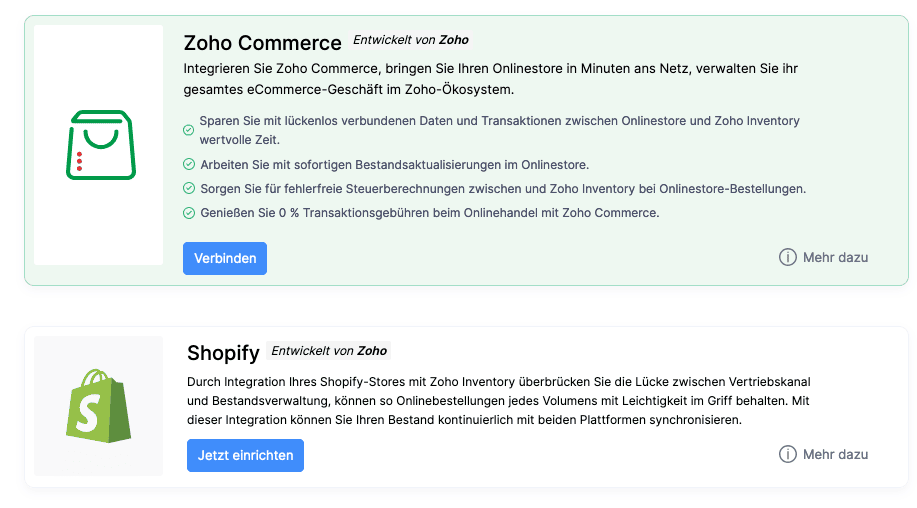Click the Zoho Commerce shopping bag logo
The height and width of the screenshot is (508, 917).
point(101,145)
